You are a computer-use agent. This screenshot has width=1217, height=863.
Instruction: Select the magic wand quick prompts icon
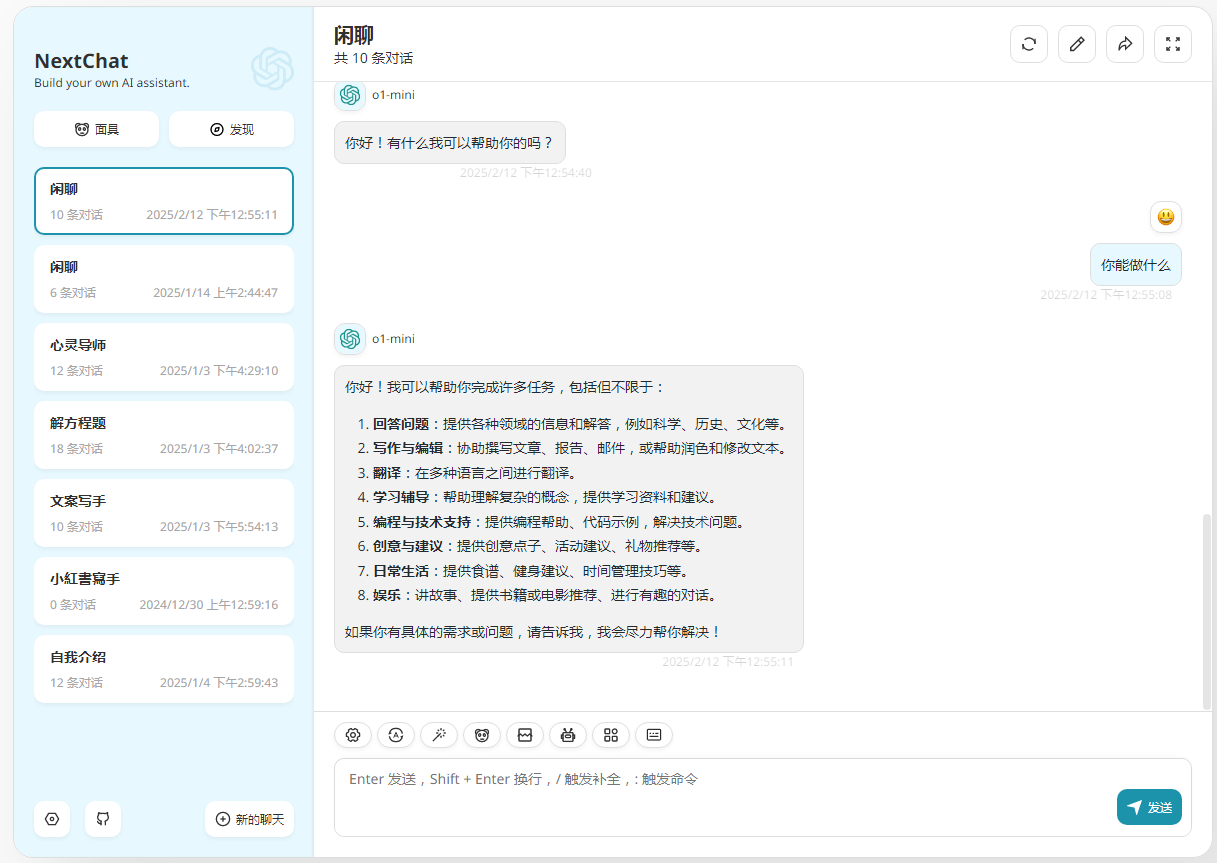(x=438, y=735)
